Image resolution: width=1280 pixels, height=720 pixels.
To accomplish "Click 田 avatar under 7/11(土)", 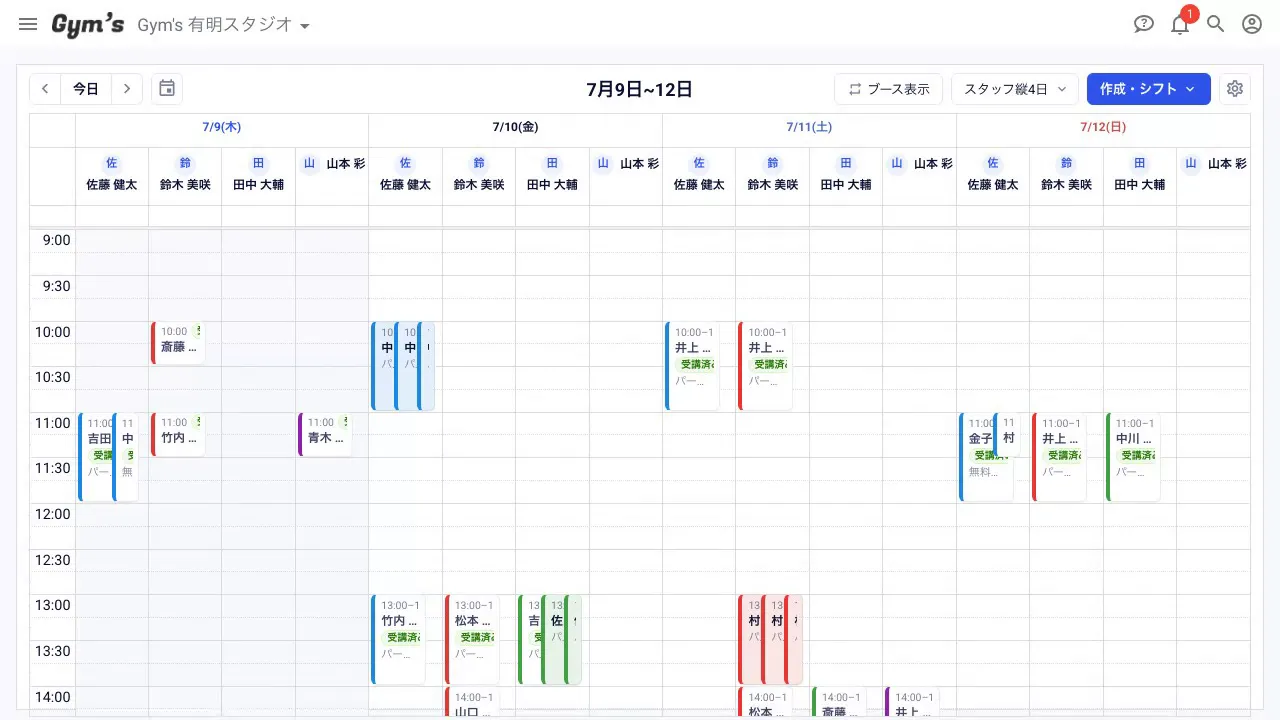I will 846,163.
